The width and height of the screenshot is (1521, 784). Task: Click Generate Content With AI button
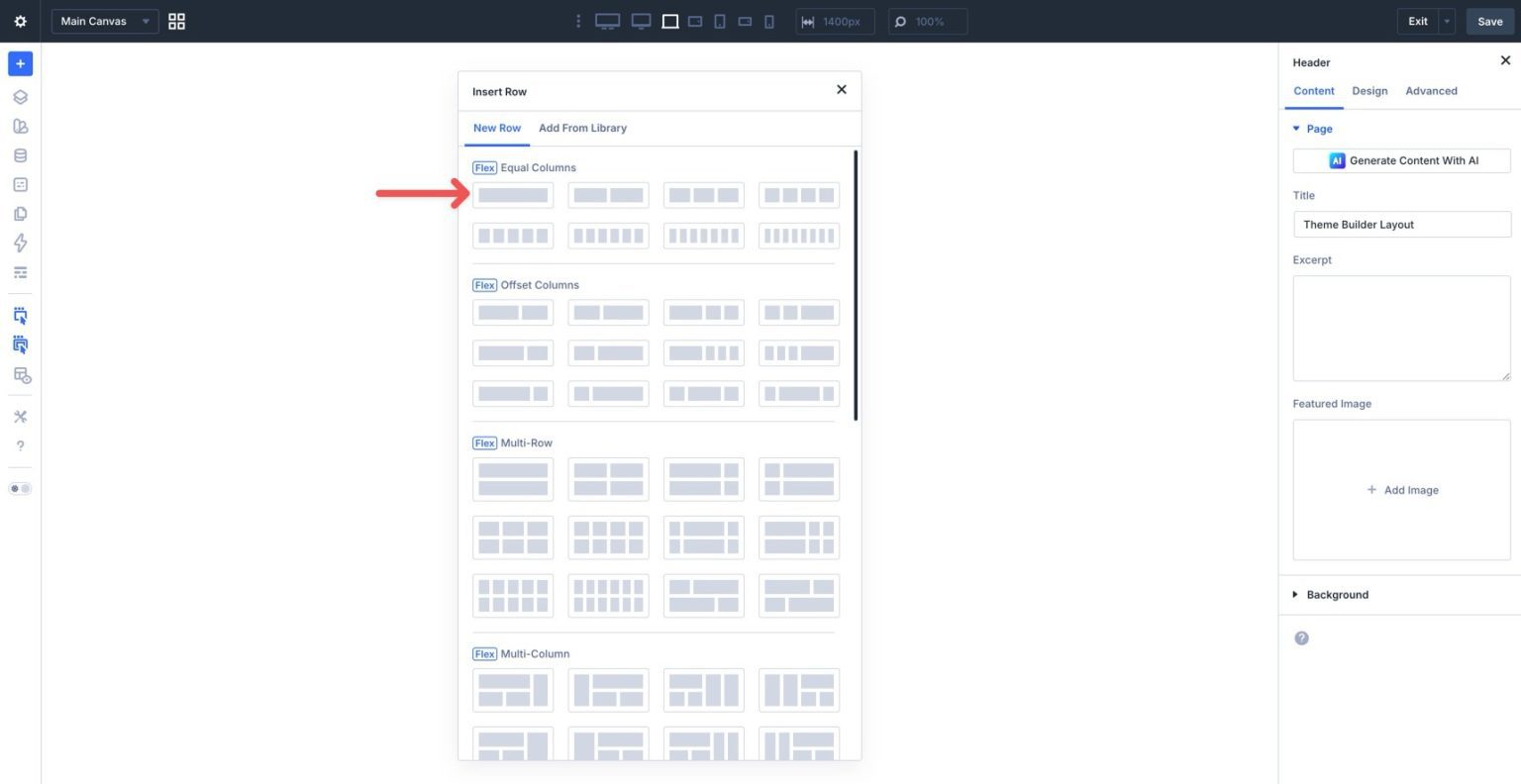coord(1401,160)
